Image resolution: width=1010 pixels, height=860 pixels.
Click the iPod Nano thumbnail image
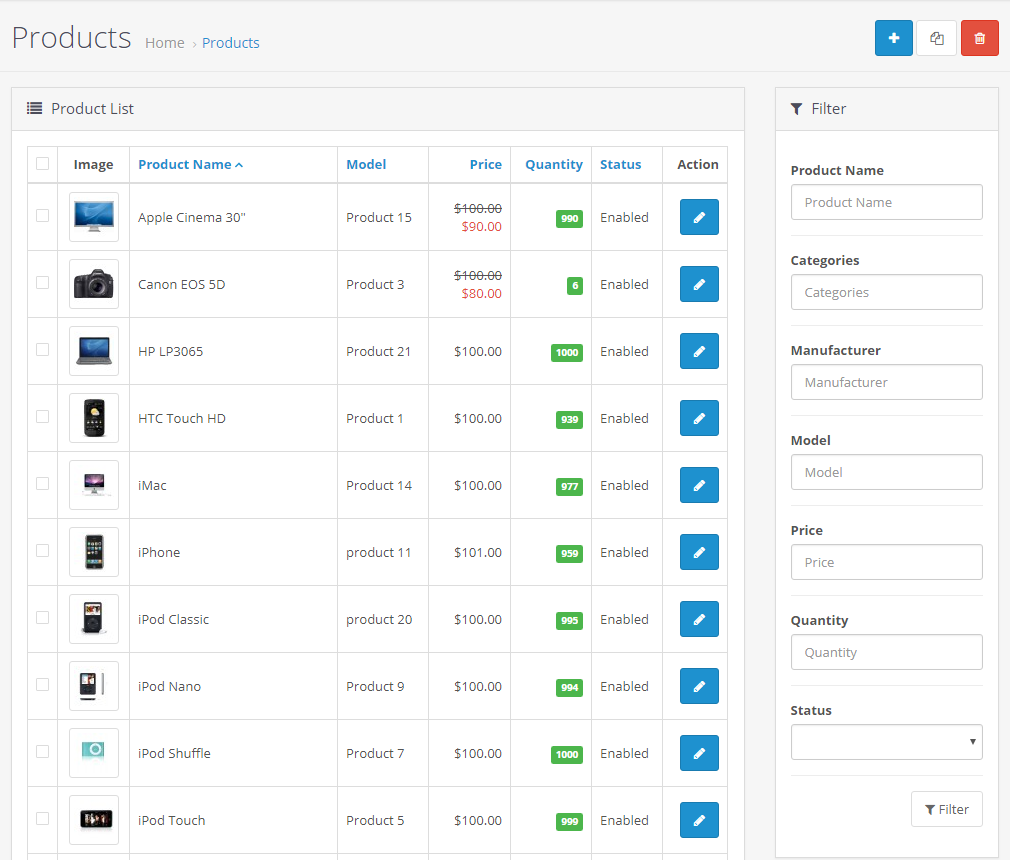pos(94,686)
